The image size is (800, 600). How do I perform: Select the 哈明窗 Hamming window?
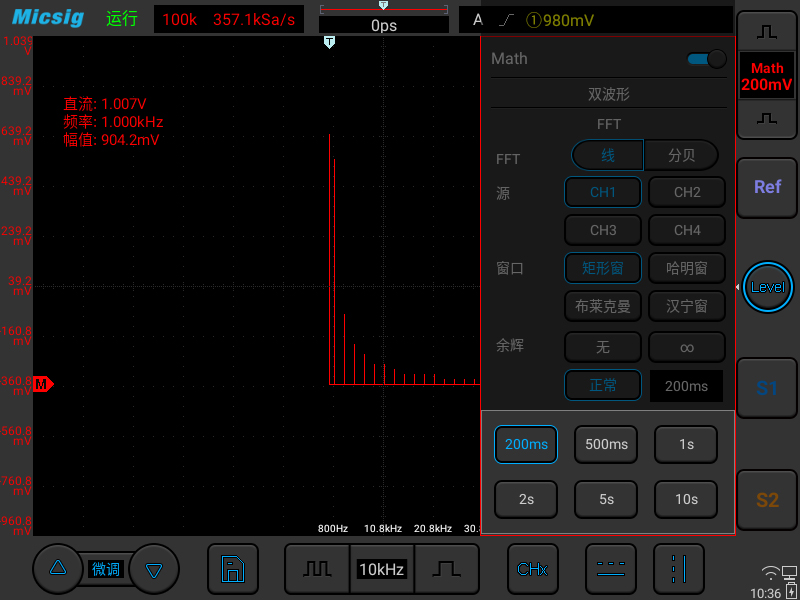pyautogui.click(x=687, y=268)
